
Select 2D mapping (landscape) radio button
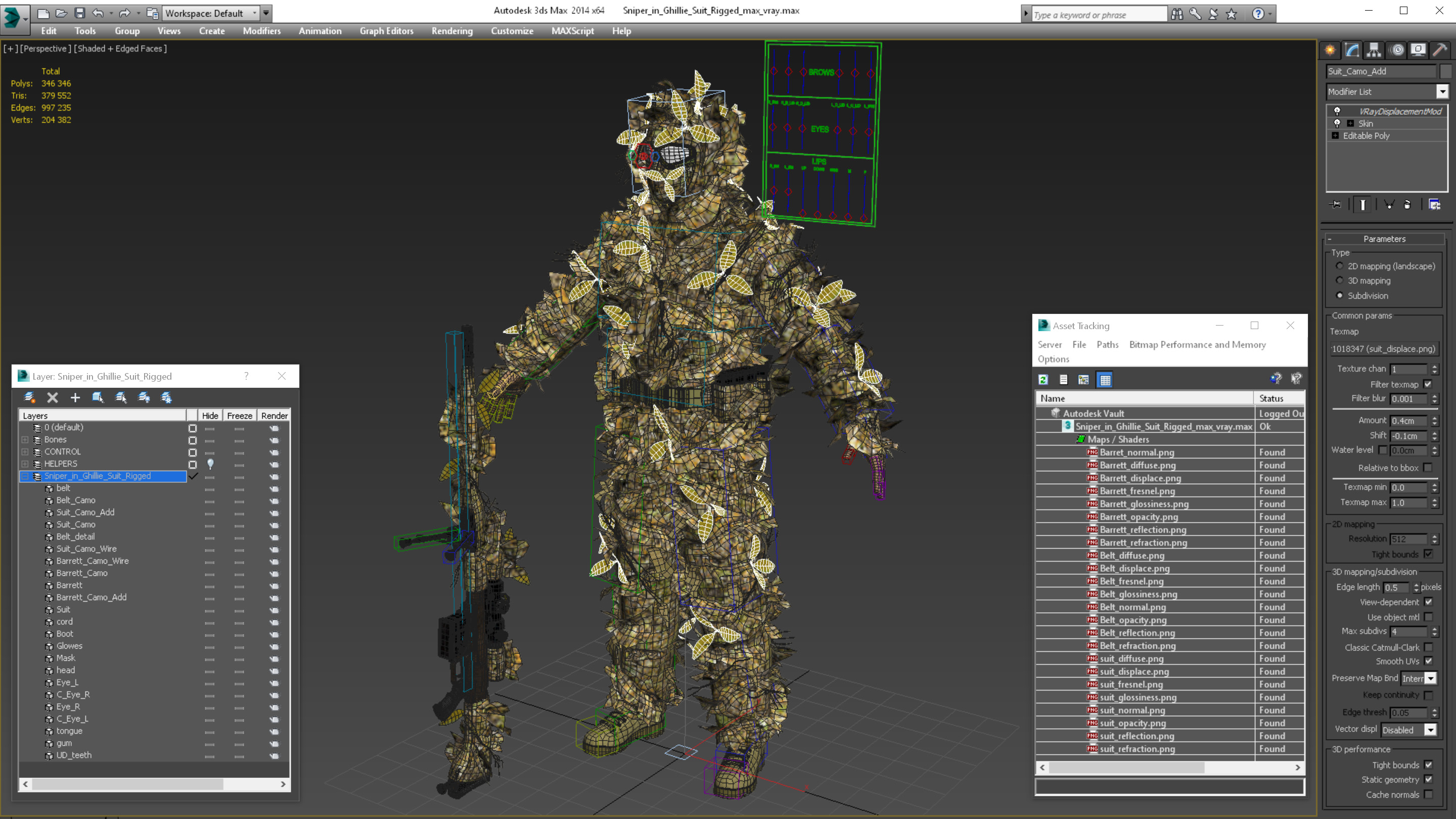click(1340, 265)
